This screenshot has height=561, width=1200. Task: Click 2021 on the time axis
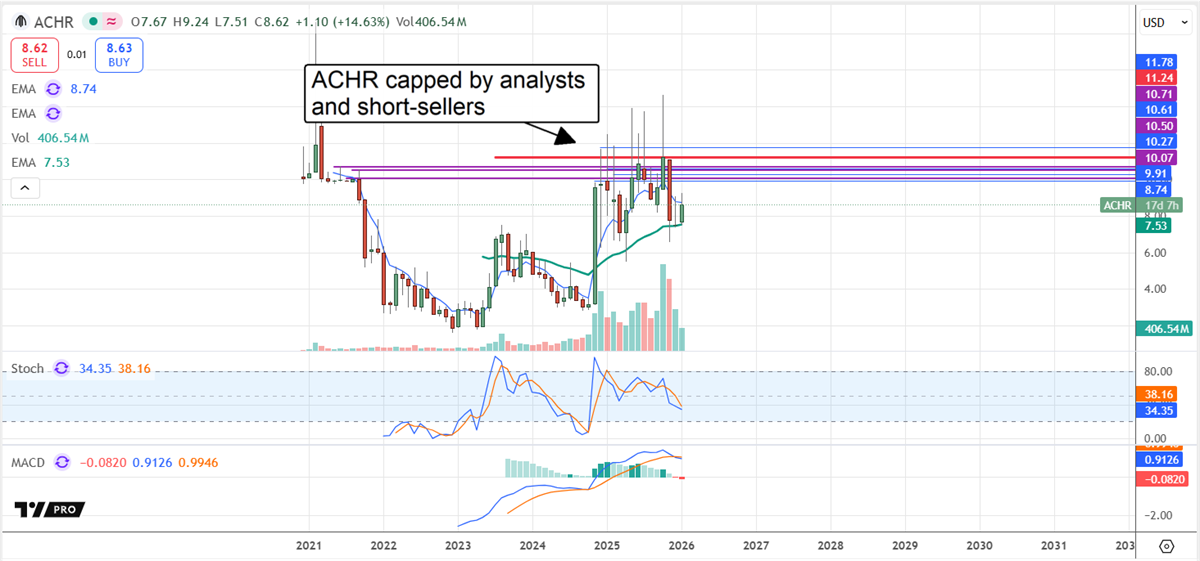point(308,545)
